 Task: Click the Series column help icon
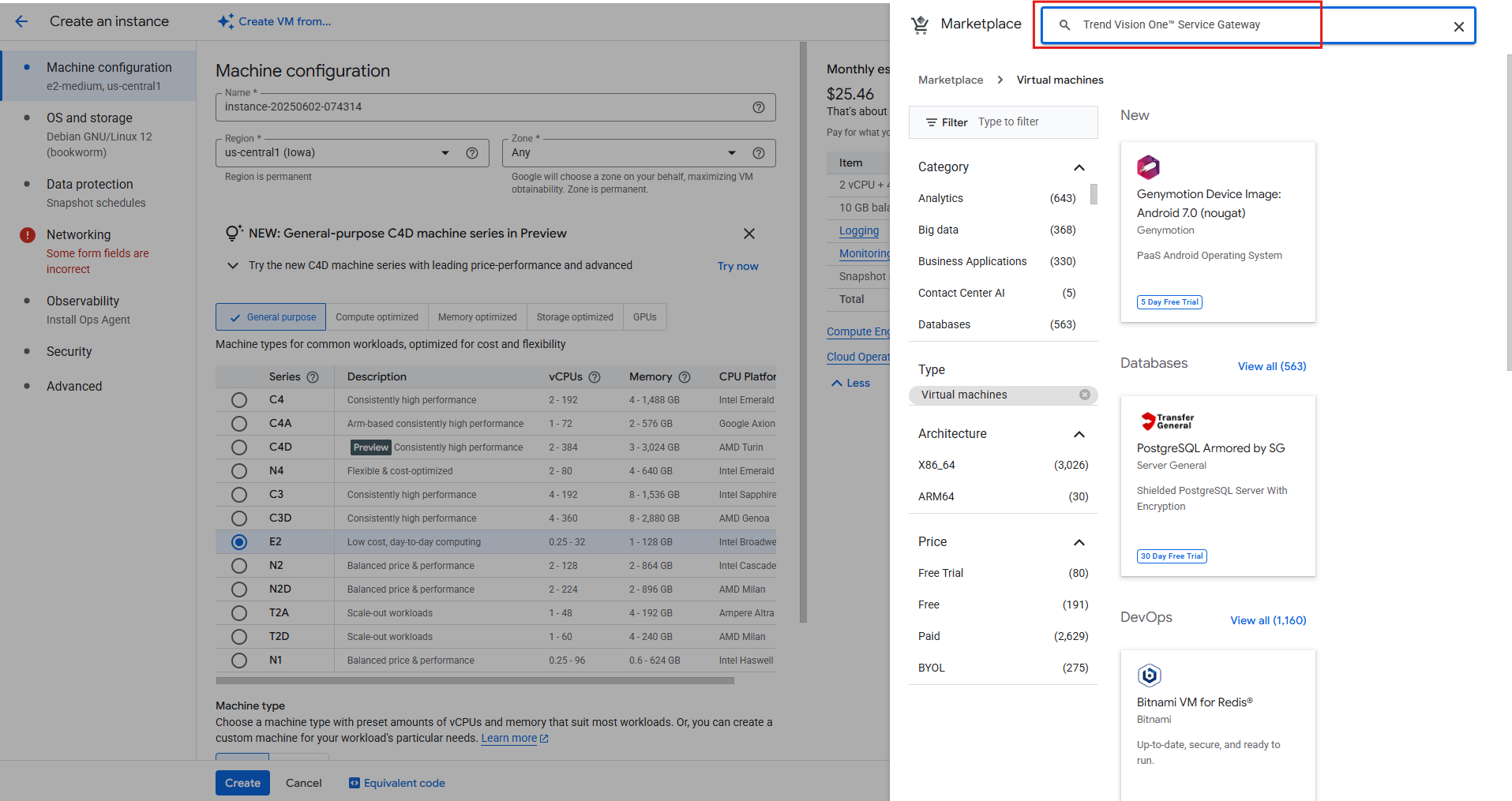313,377
